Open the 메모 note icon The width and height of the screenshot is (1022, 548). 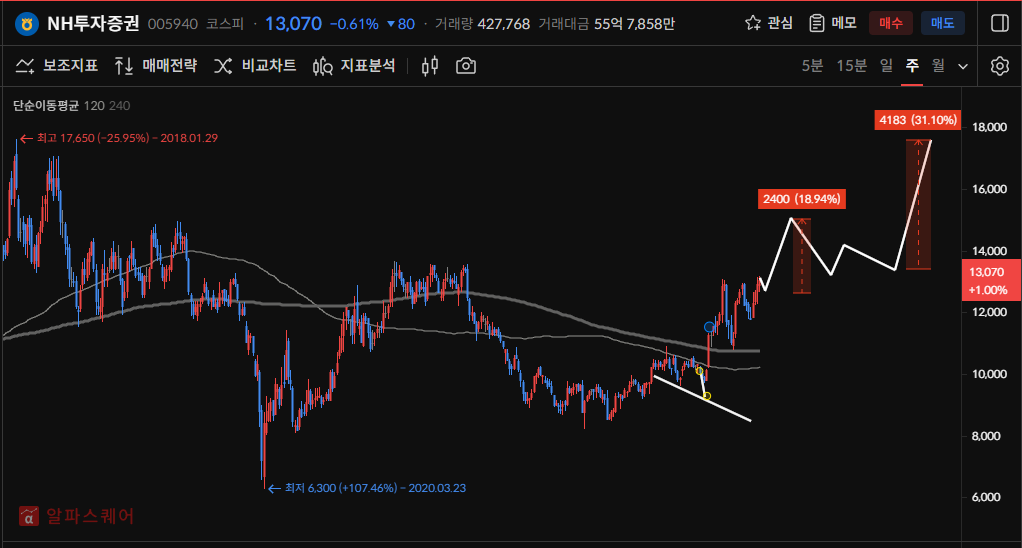(x=817, y=23)
